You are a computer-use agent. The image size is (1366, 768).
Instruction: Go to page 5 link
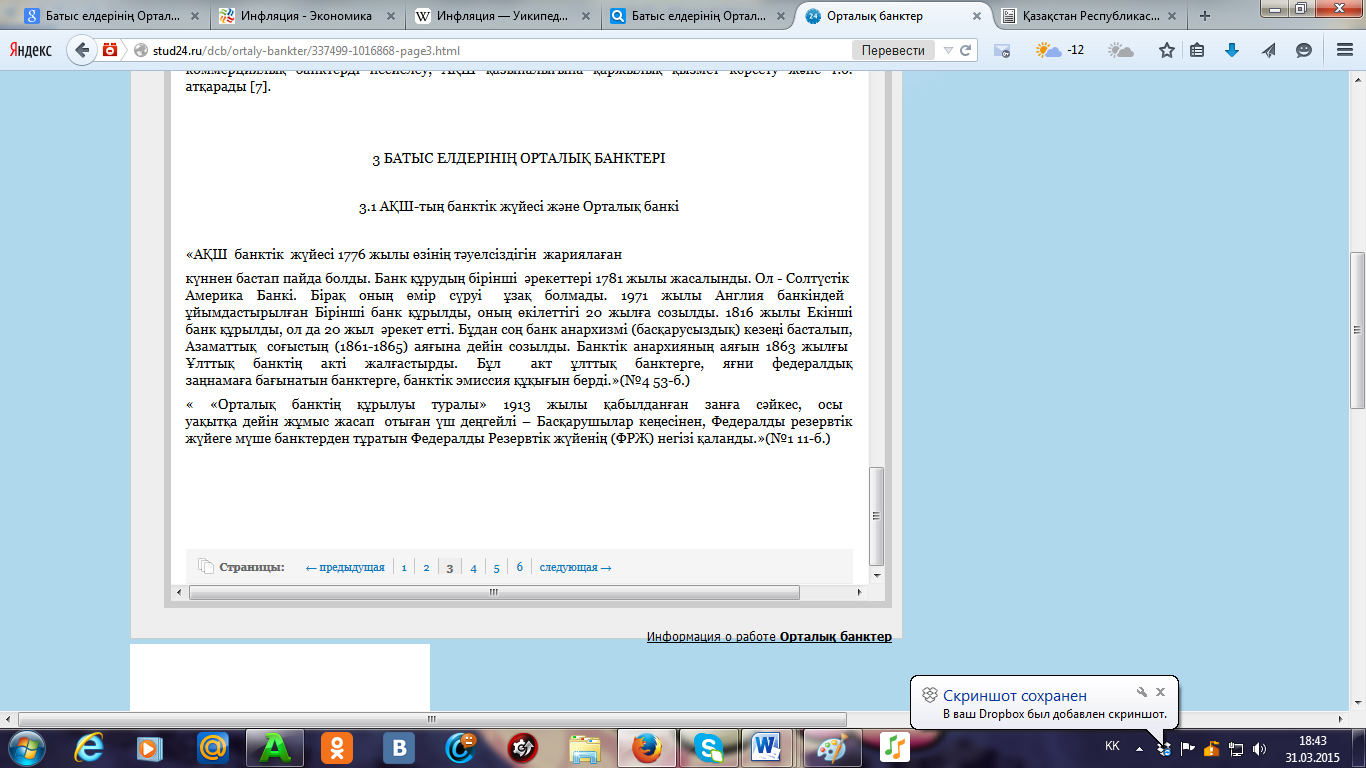[496, 567]
